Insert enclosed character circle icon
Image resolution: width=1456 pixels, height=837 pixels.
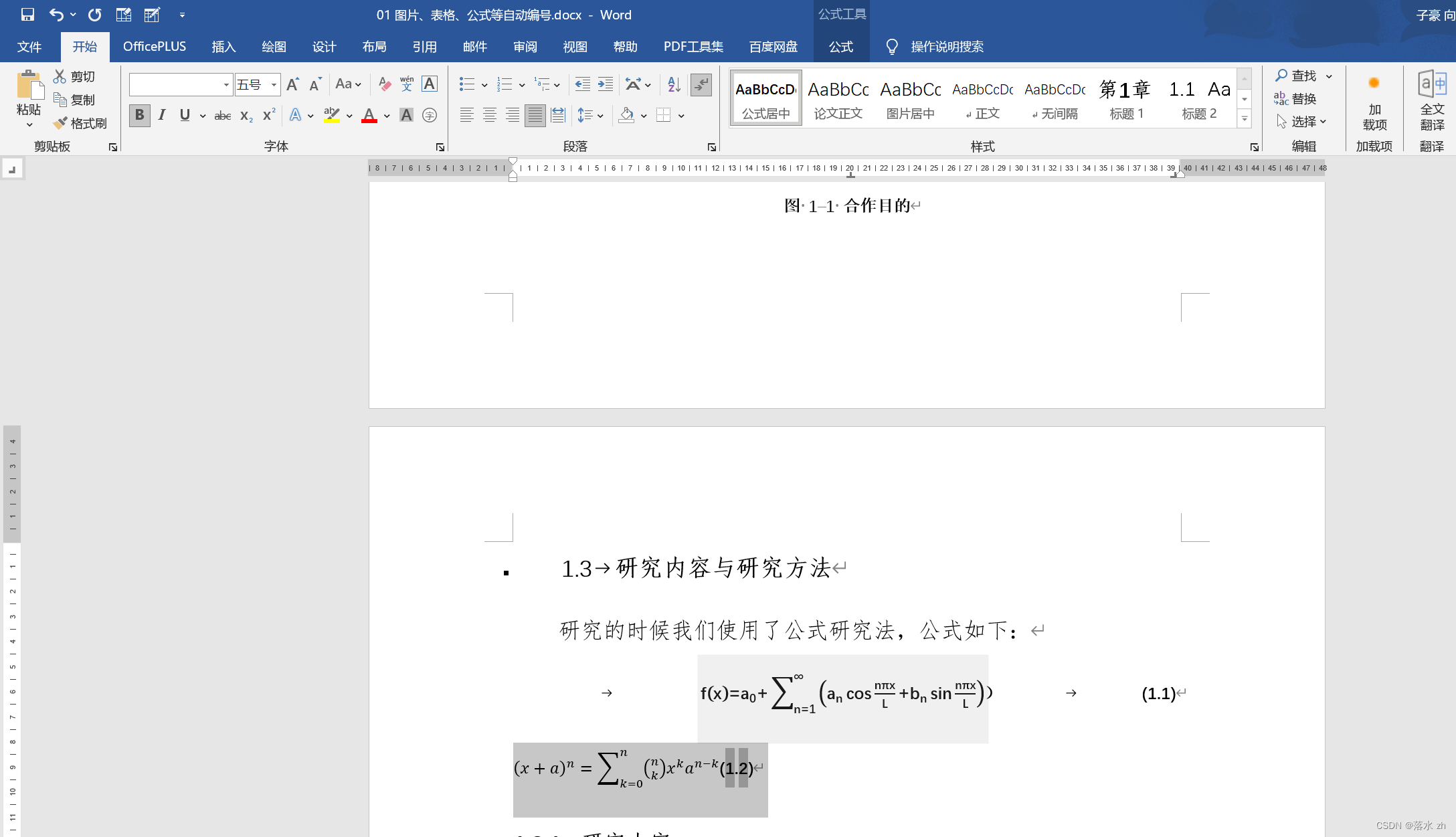[x=430, y=116]
